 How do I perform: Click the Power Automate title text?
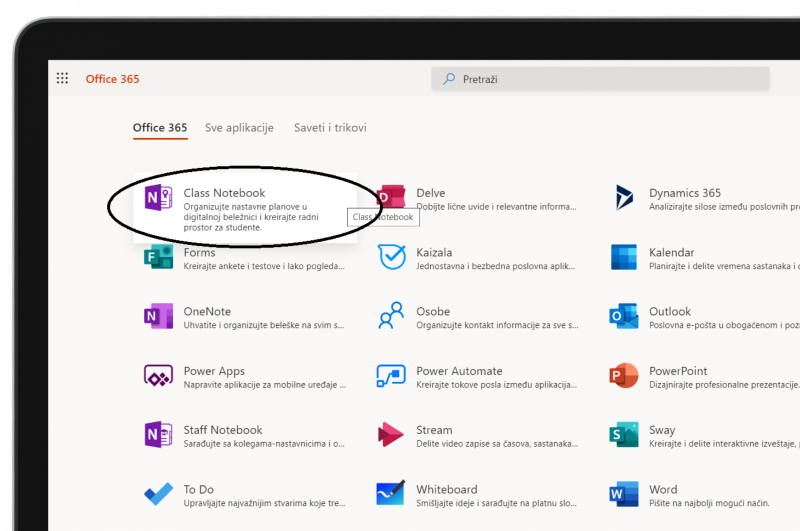459,371
